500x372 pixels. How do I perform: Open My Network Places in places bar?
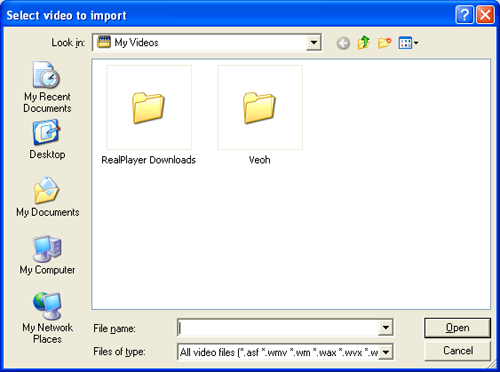pos(47,318)
